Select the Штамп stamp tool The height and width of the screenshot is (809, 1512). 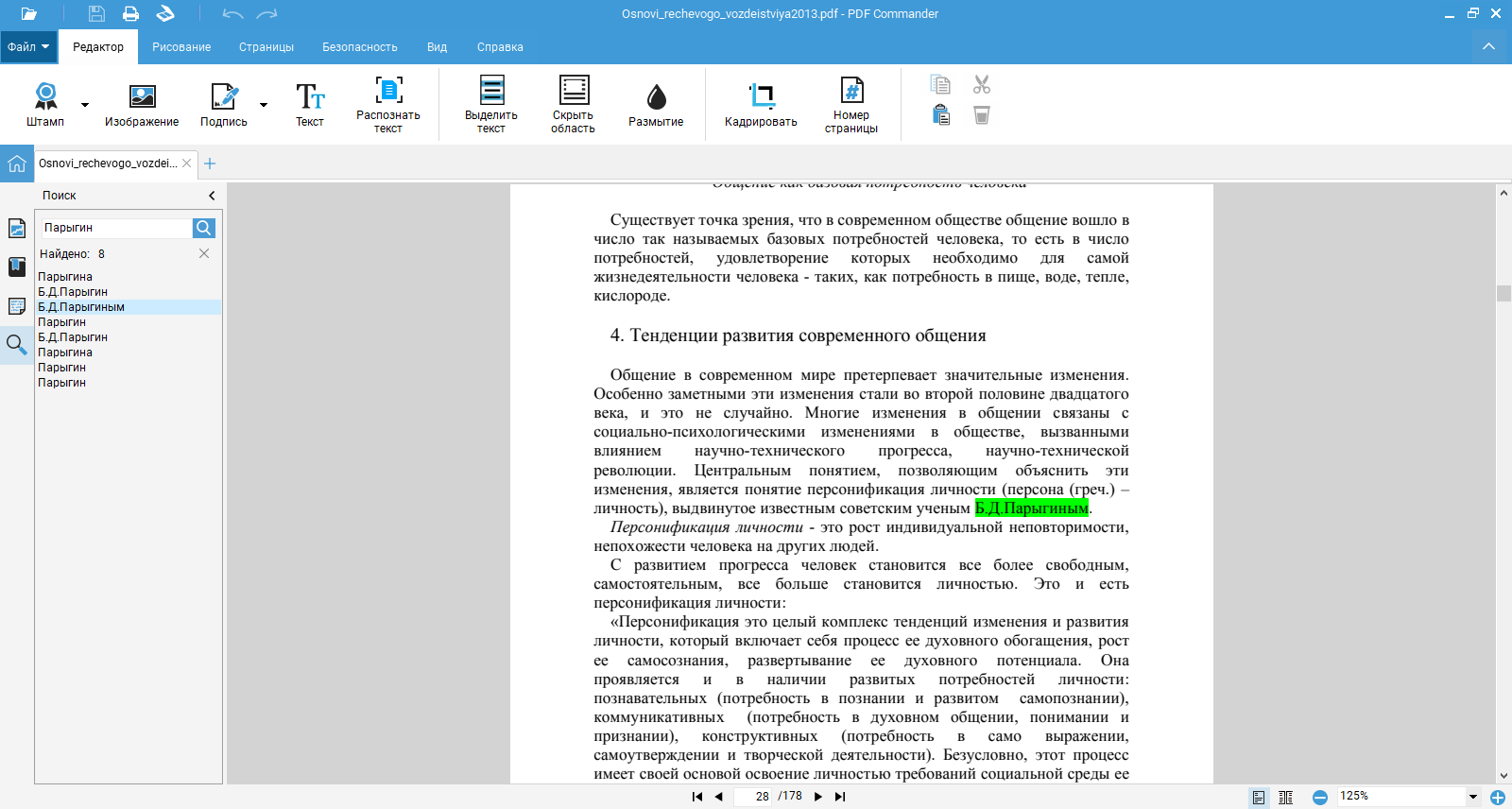[45, 104]
